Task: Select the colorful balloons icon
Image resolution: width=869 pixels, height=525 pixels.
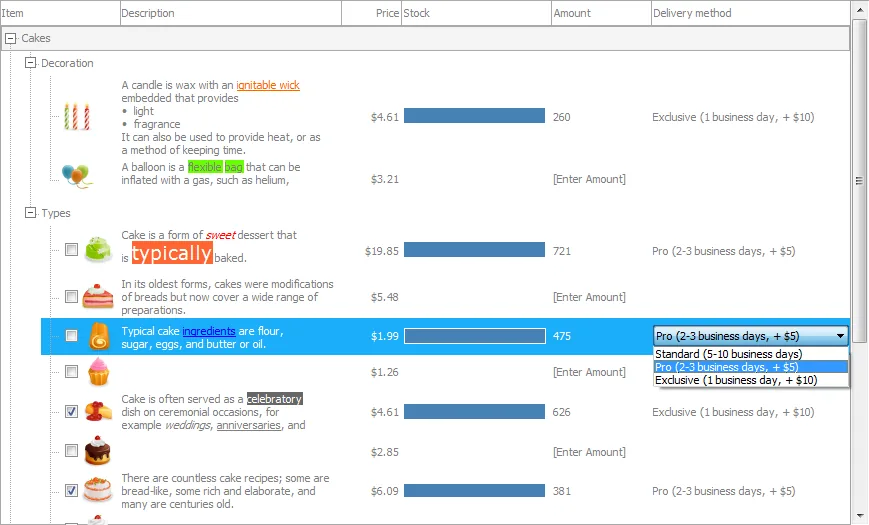Action: pos(77,176)
